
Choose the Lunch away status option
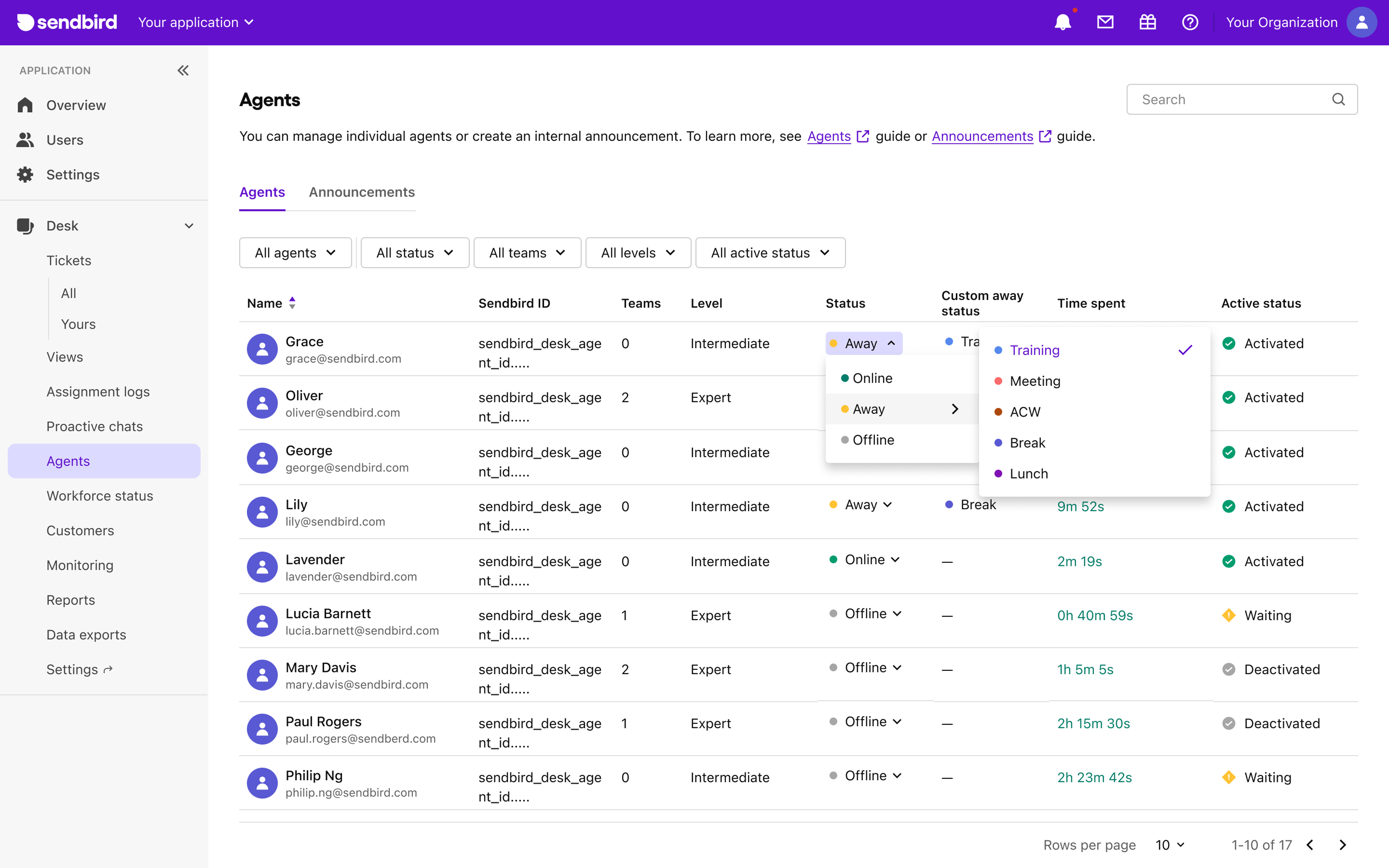pyautogui.click(x=1029, y=474)
